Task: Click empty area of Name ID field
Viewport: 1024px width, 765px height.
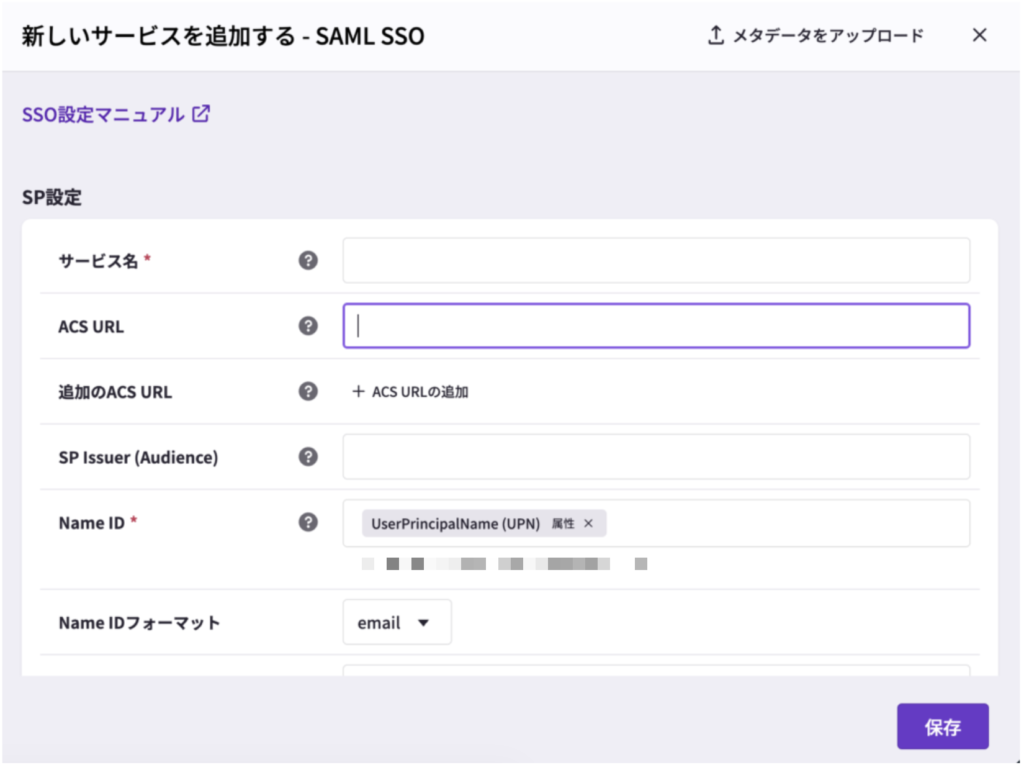Action: [x=790, y=523]
